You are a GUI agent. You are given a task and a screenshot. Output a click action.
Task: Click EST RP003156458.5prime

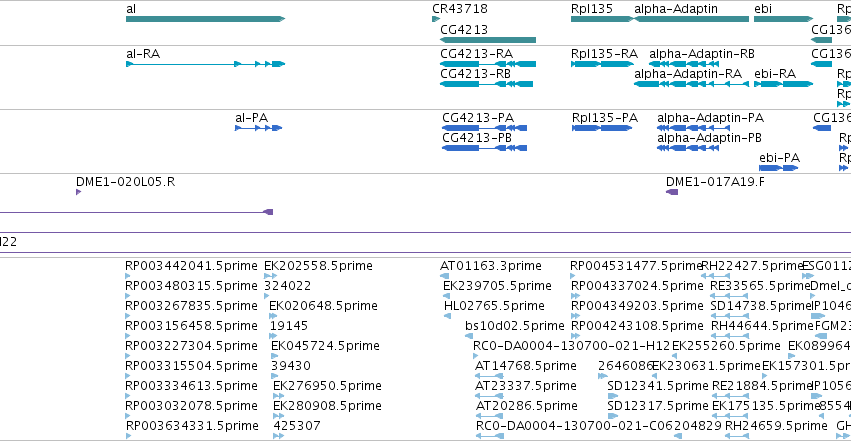pyautogui.click(x=191, y=326)
